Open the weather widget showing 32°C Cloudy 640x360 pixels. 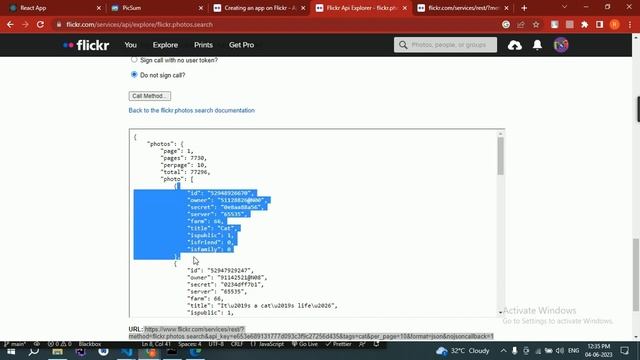point(462,351)
